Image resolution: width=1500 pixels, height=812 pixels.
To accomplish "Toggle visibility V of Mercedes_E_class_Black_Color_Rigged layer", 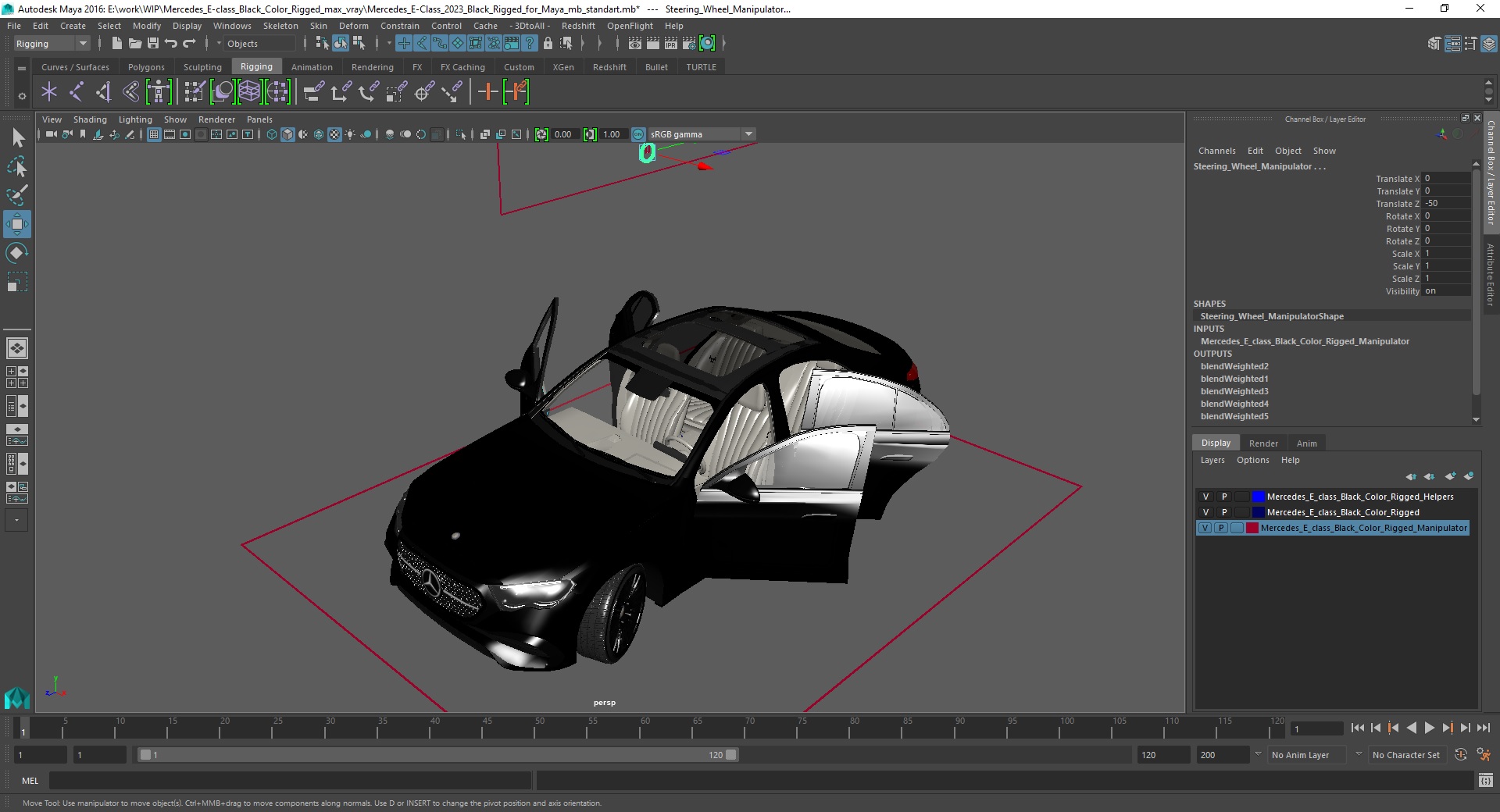I will tap(1205, 512).
